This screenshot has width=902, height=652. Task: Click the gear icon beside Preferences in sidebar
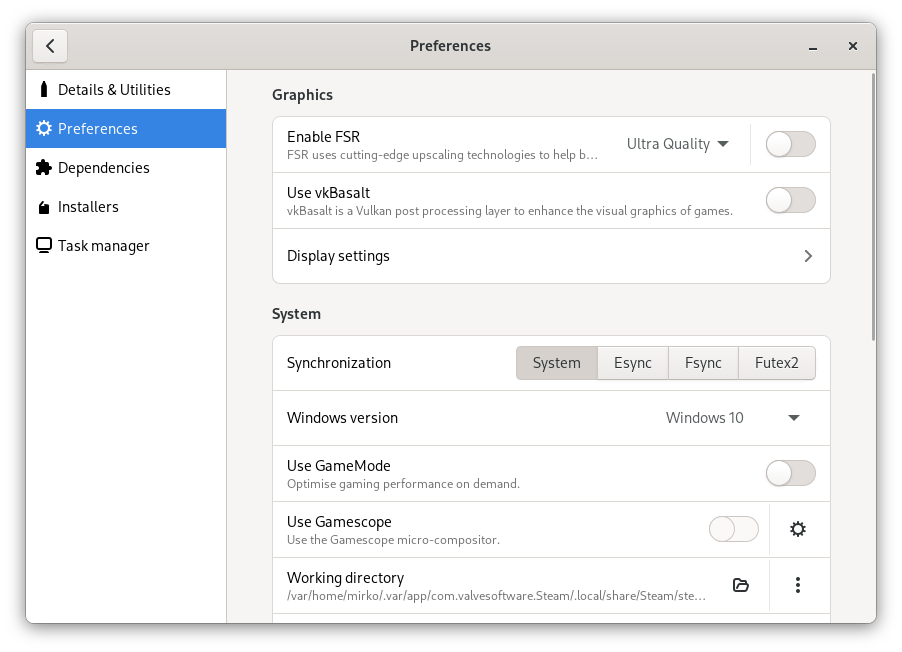(x=43, y=129)
